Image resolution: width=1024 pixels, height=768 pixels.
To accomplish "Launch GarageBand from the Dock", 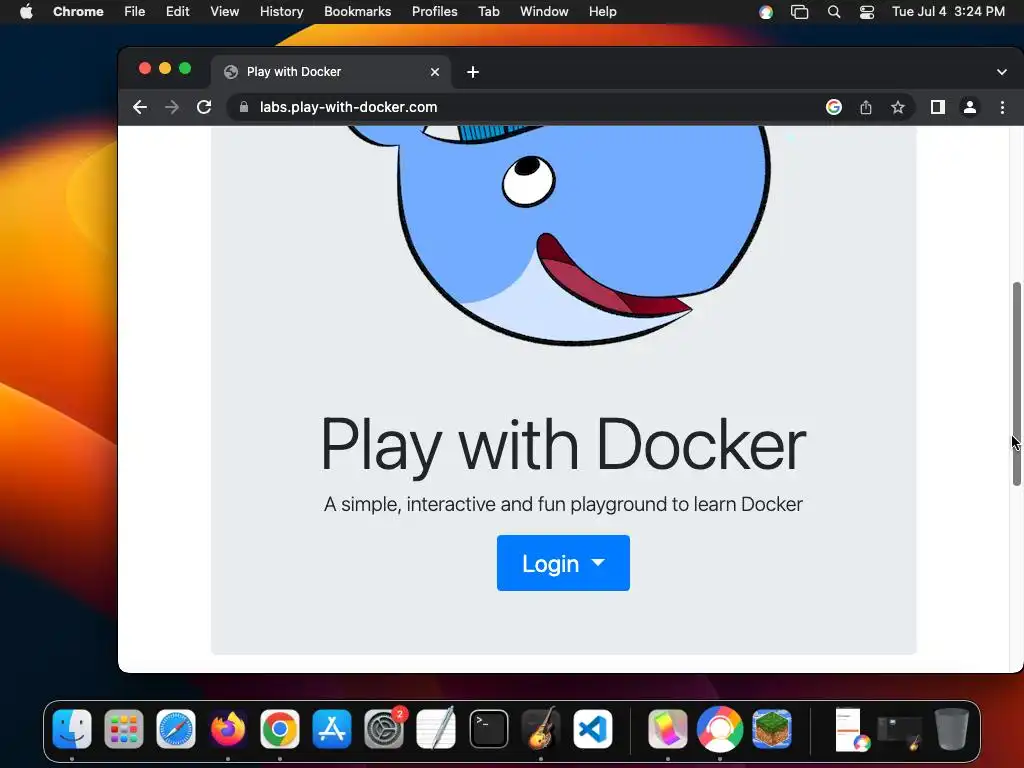I will pos(541,729).
